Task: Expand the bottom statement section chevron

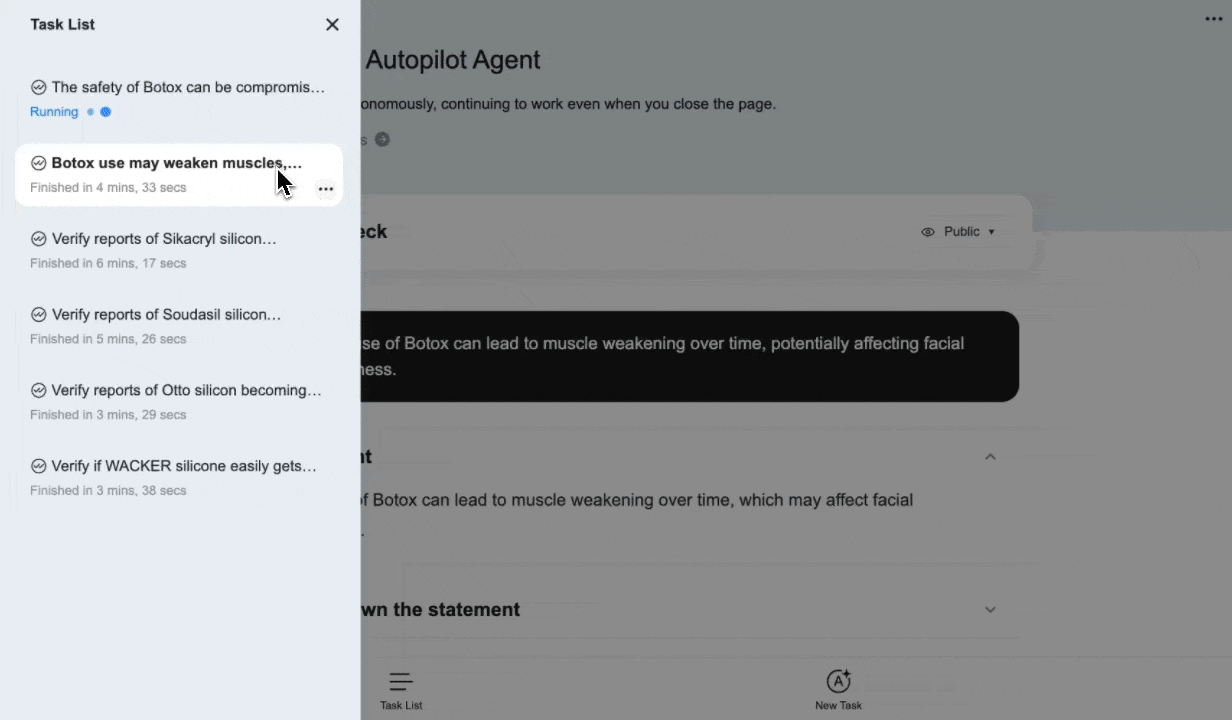Action: [990, 609]
